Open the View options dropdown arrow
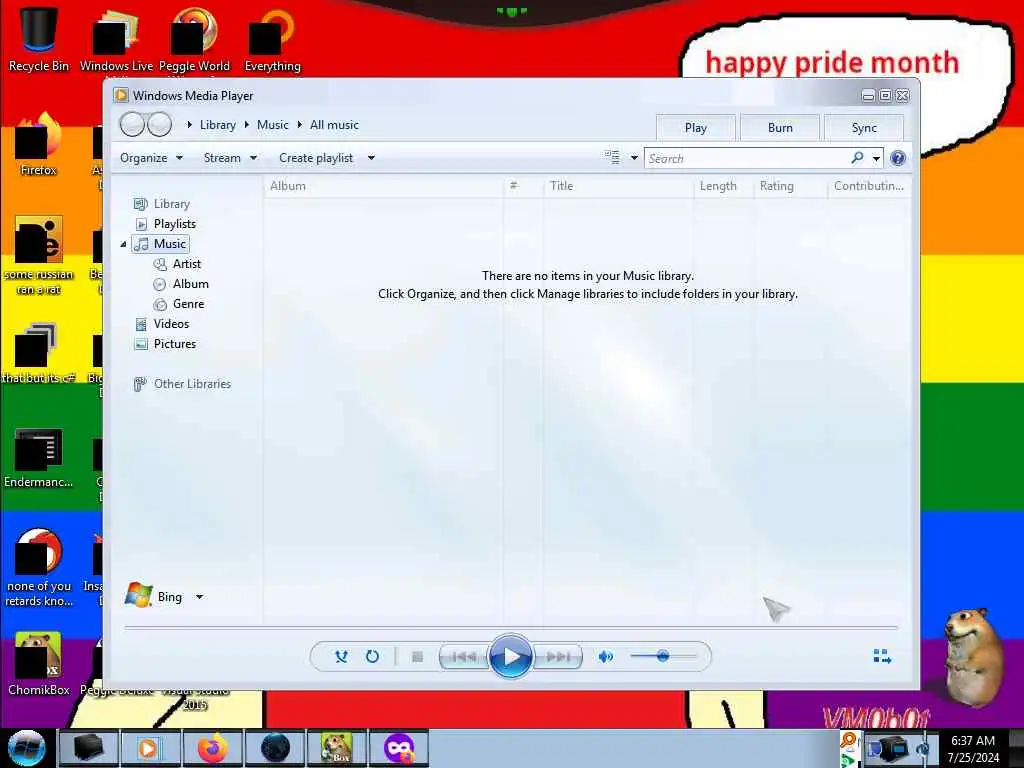This screenshot has height=768, width=1024. (x=633, y=158)
